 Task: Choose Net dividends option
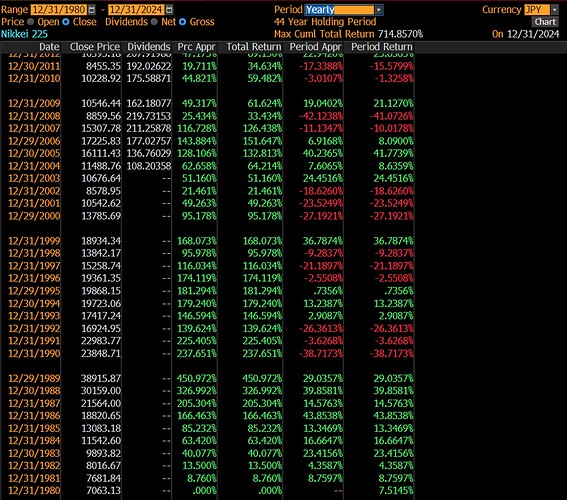154,22
